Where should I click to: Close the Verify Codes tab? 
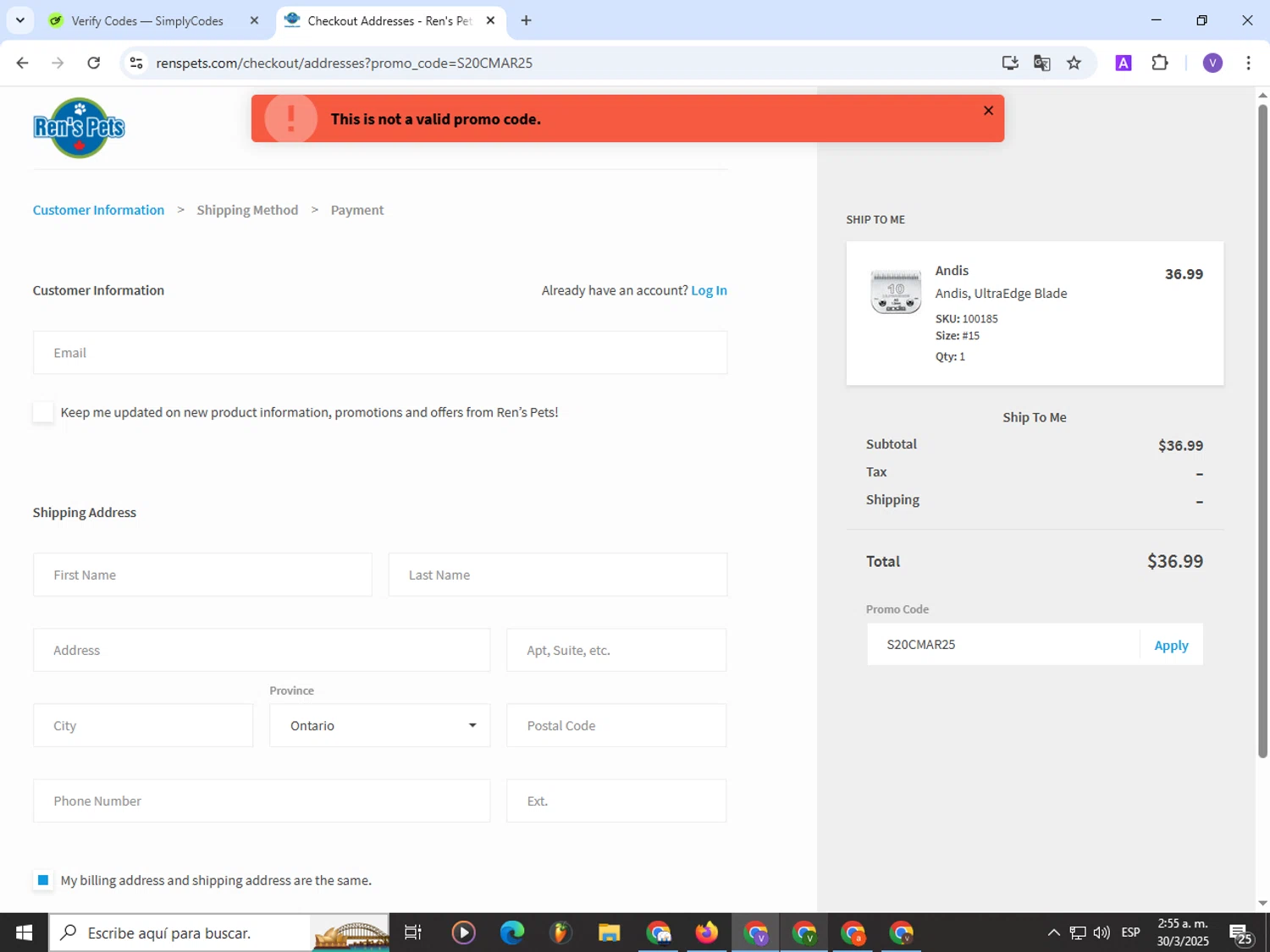254,21
